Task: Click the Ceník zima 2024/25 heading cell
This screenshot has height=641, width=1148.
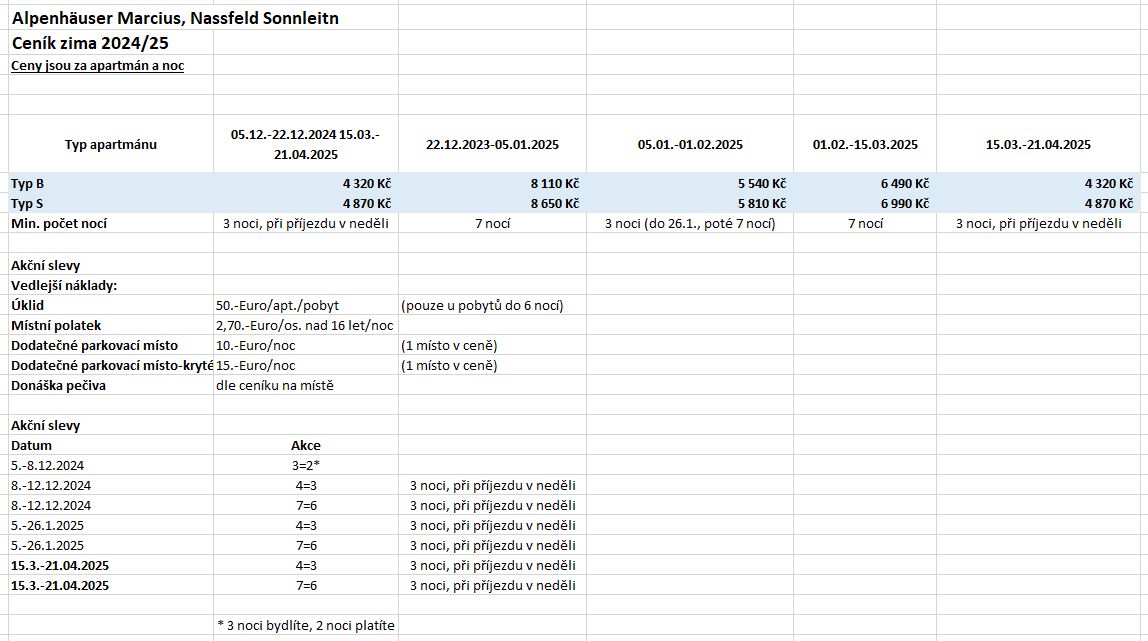Action: pos(90,43)
